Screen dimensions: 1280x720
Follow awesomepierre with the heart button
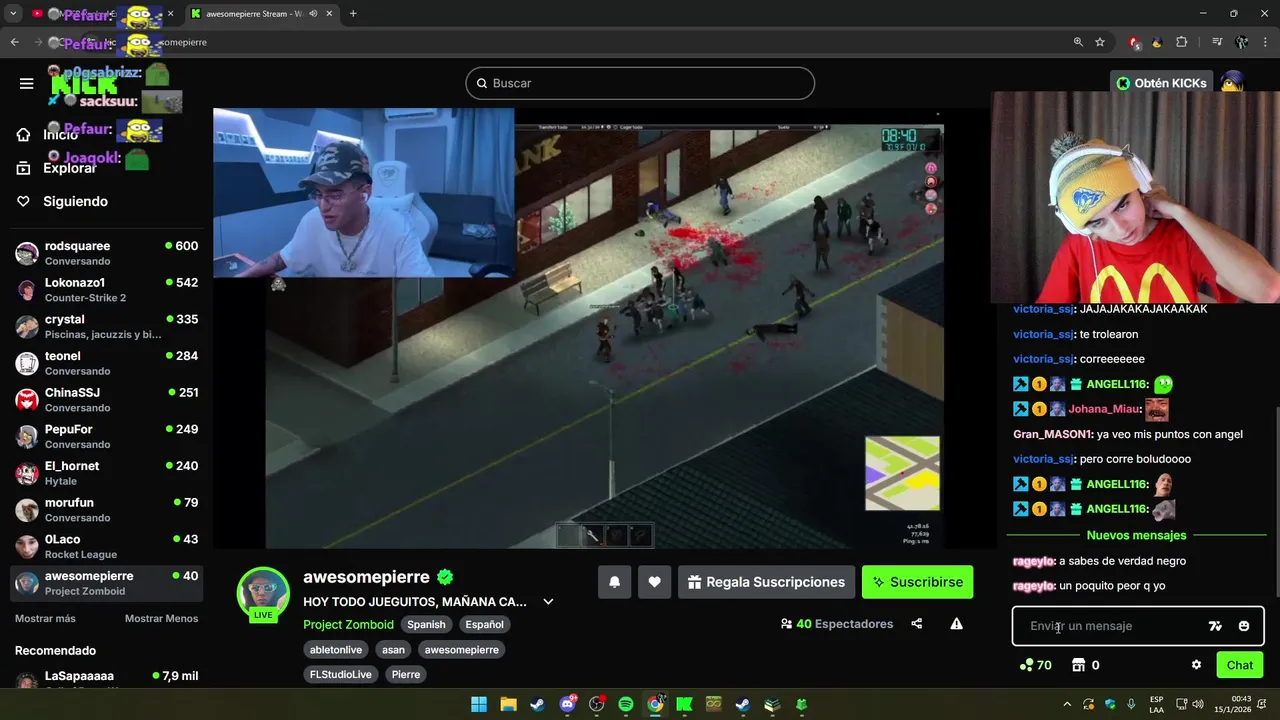point(654,582)
